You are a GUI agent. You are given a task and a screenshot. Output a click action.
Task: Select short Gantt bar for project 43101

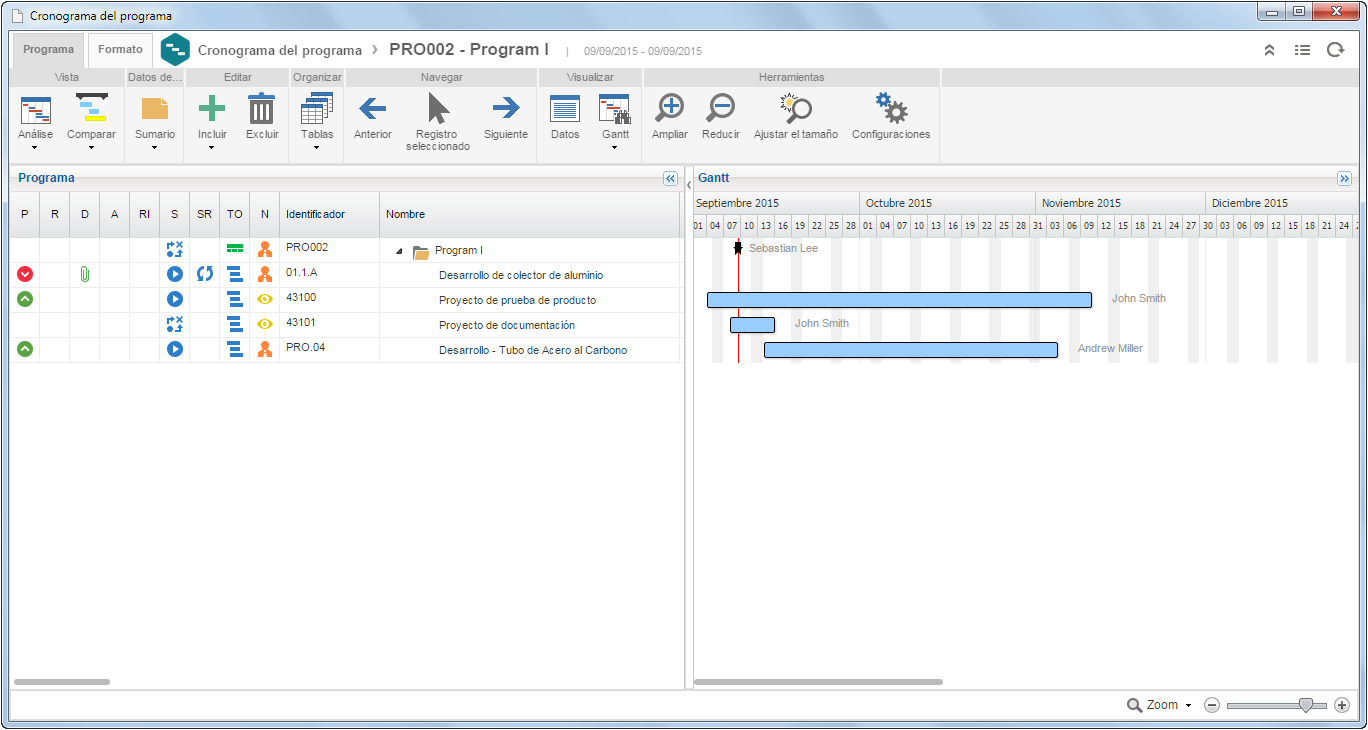[752, 325]
